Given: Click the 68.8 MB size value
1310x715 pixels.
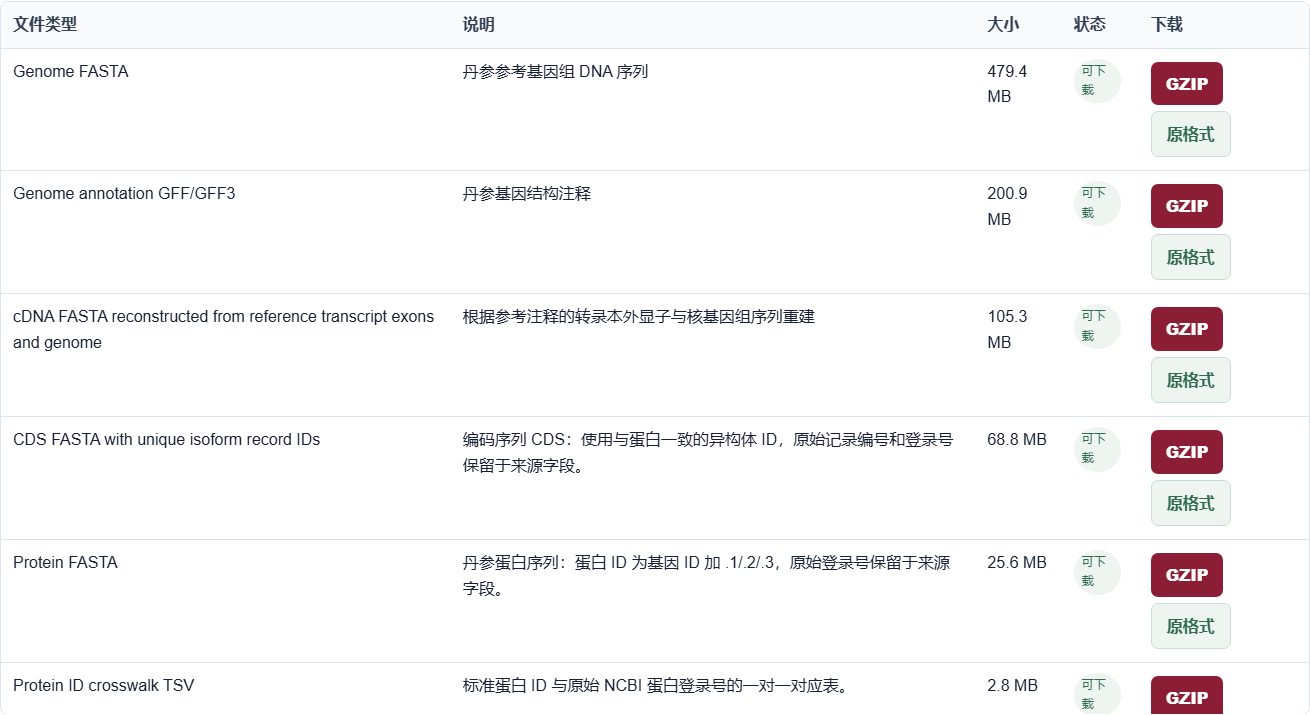Looking at the screenshot, I should (1017, 440).
